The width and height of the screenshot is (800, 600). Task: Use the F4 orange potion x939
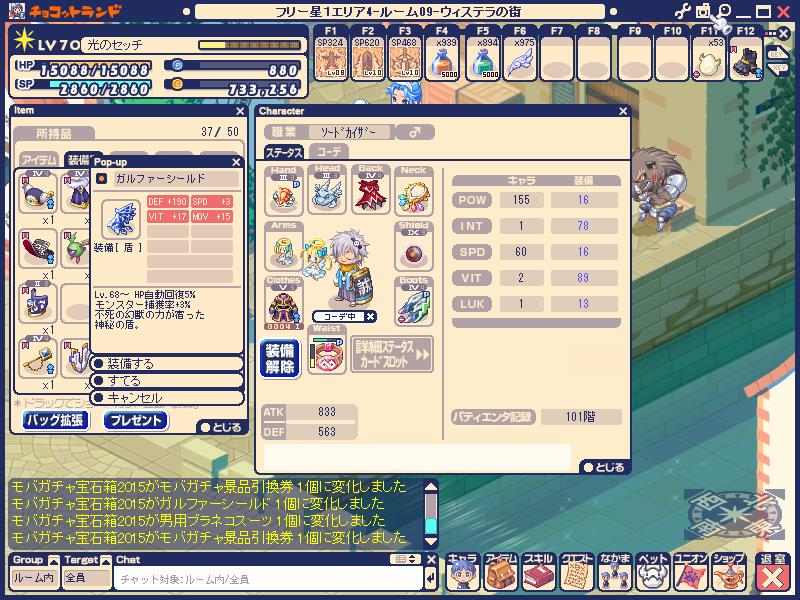click(x=442, y=59)
